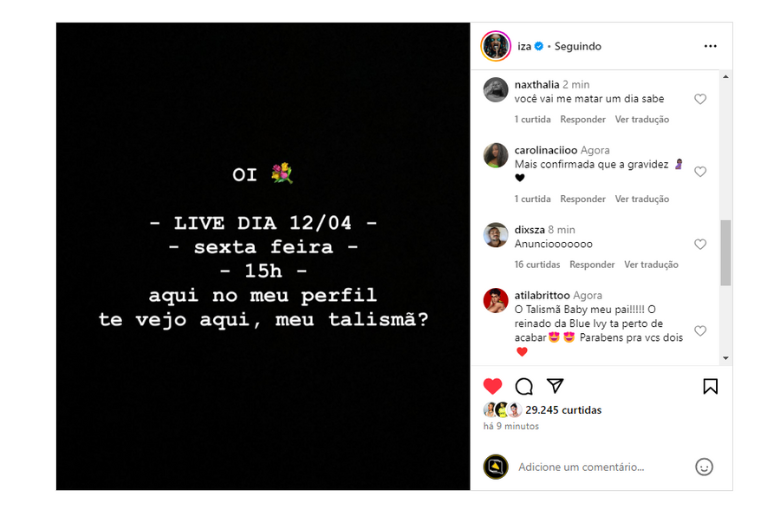Like dixsza's Anunciooooooo comment heart
Screen dimensions: 770x523
[x=700, y=244]
